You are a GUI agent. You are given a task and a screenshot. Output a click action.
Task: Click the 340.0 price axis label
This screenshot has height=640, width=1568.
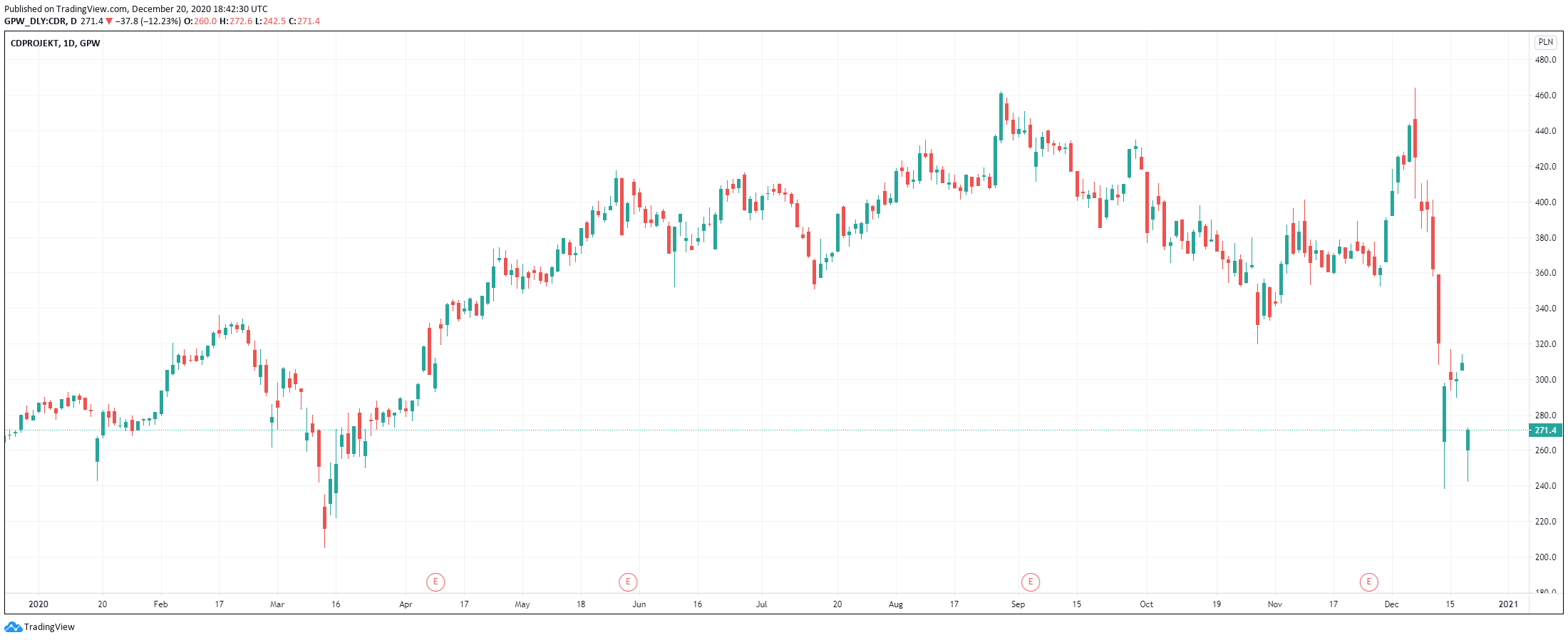(1545, 309)
